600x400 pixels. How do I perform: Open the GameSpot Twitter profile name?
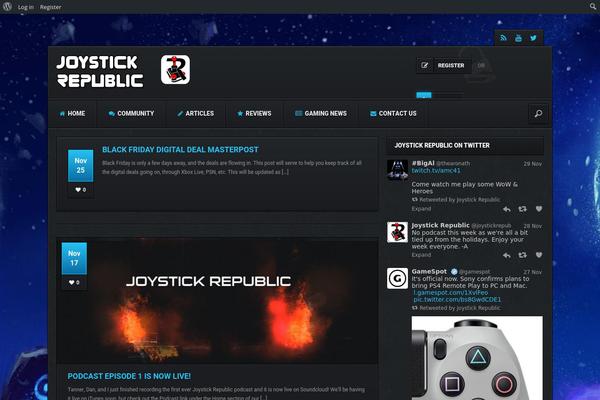(x=429, y=271)
